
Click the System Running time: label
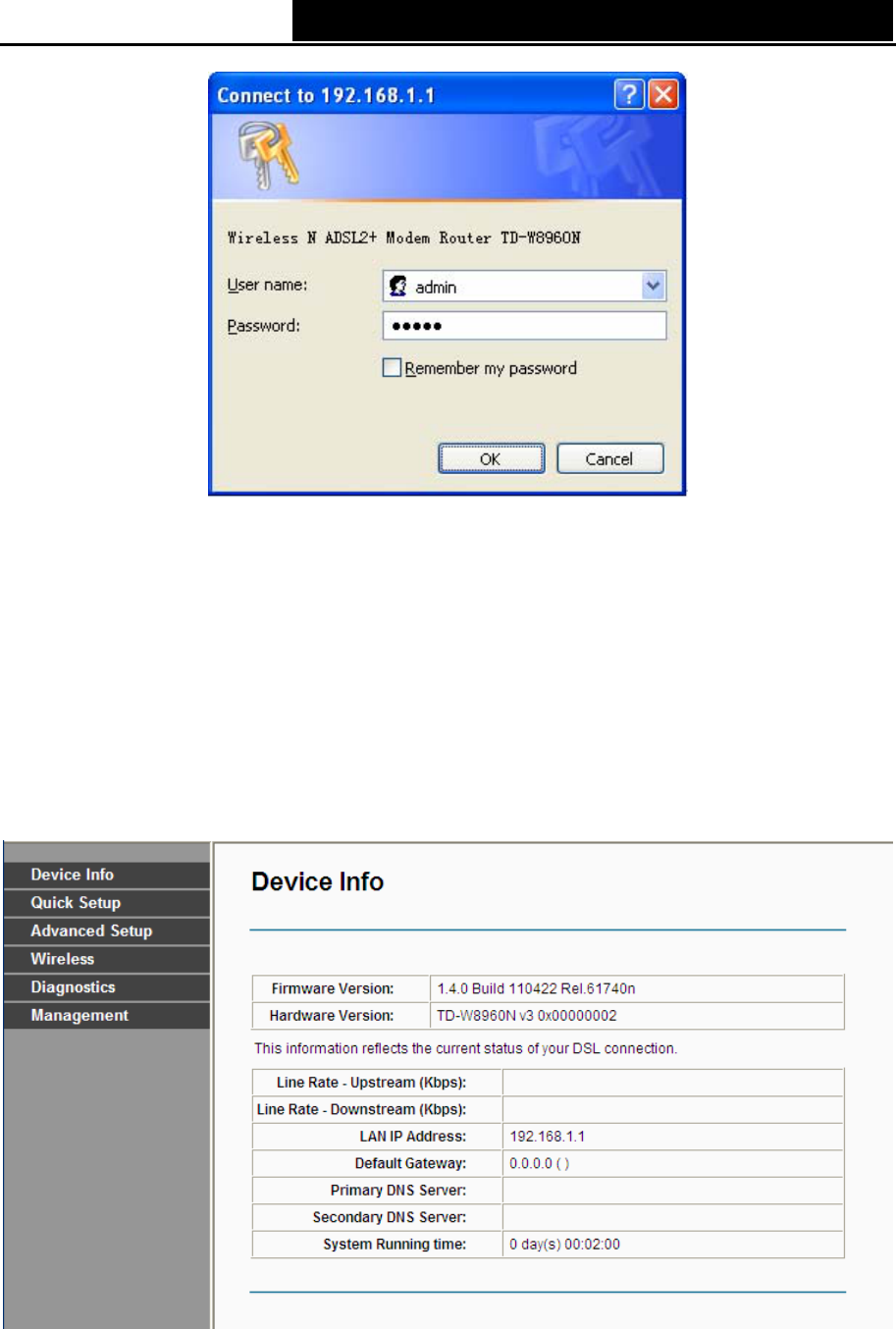(x=395, y=1245)
